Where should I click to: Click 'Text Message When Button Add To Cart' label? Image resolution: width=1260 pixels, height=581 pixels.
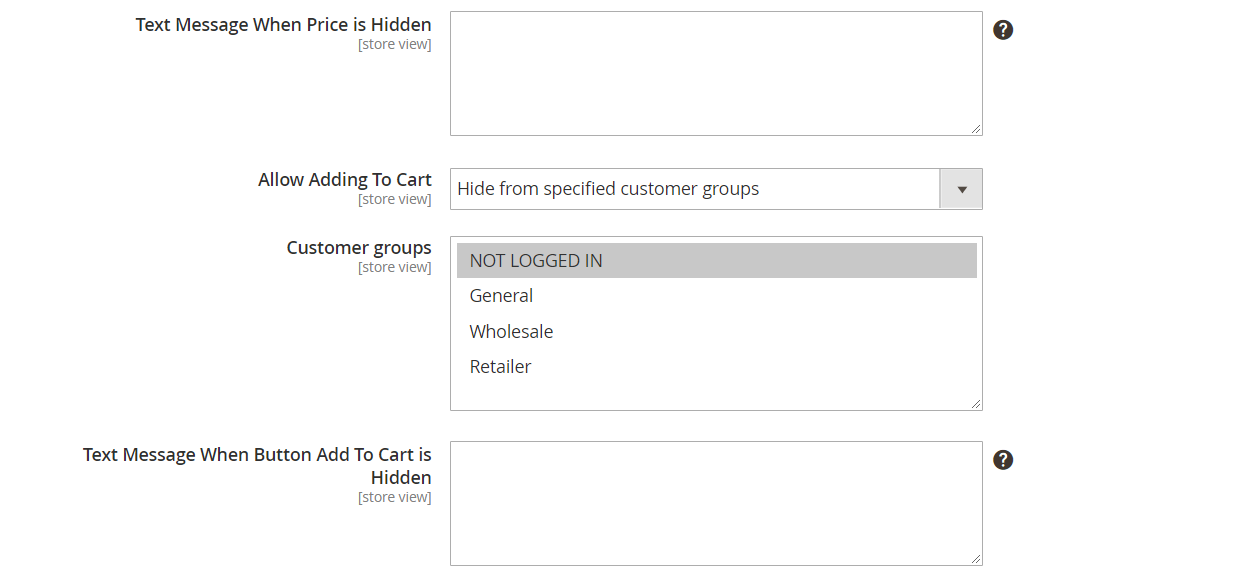coord(257,455)
